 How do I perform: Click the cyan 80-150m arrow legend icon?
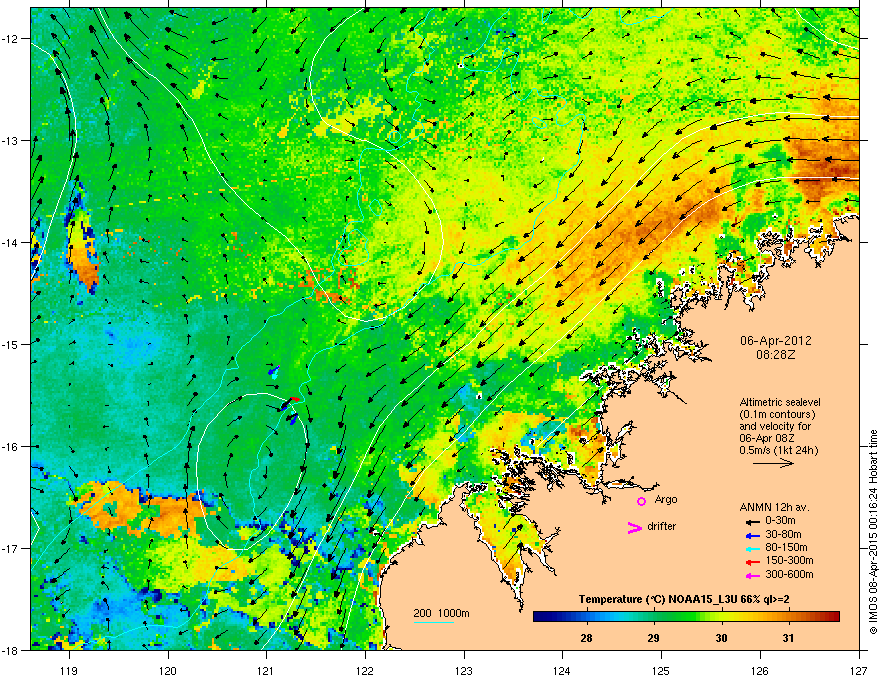coord(752,548)
